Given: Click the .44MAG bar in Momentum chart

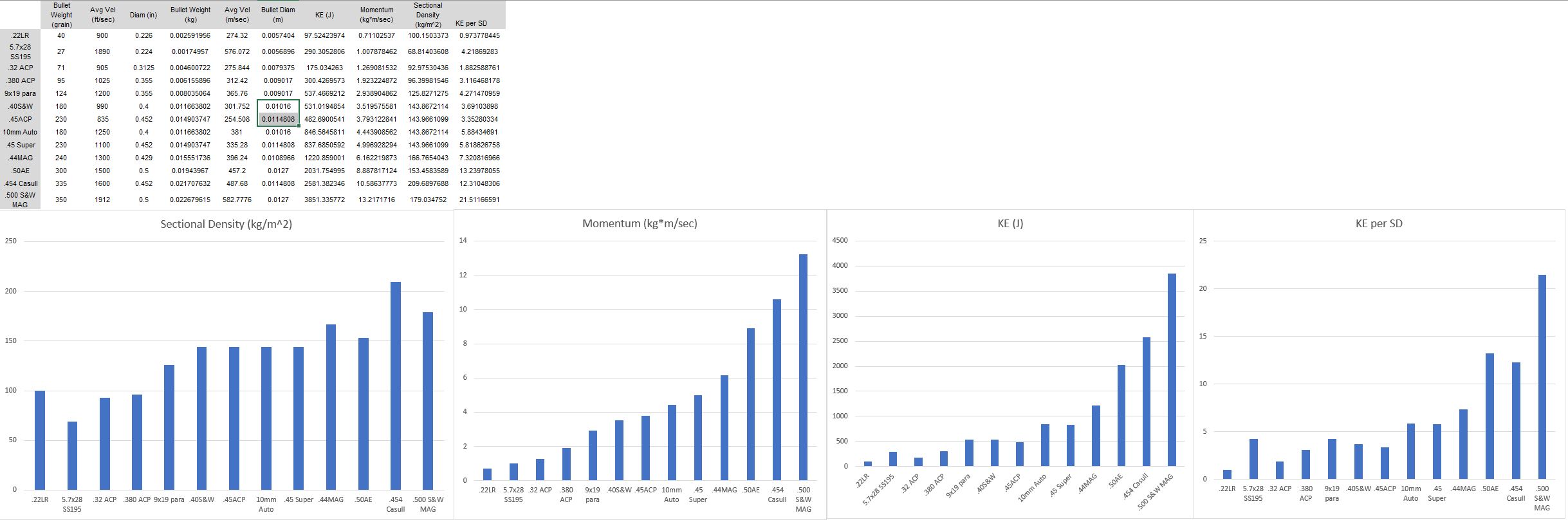Looking at the screenshot, I should point(724,427).
